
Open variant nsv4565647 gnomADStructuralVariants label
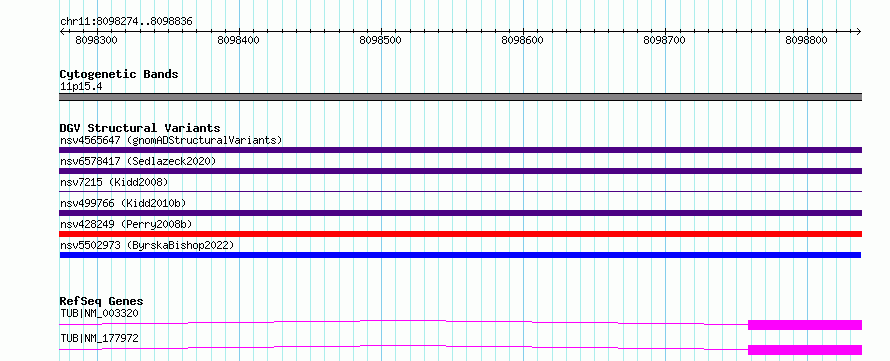171,140
